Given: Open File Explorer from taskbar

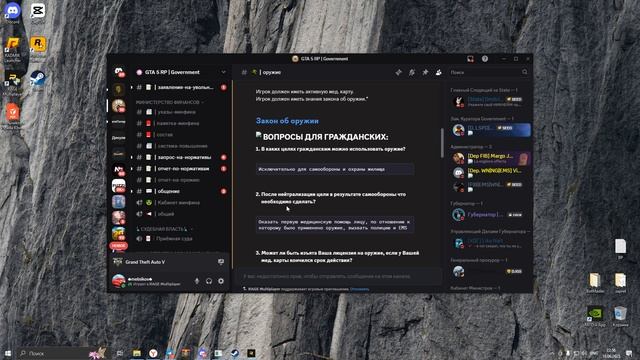Looking at the screenshot, I should click(x=137, y=353).
